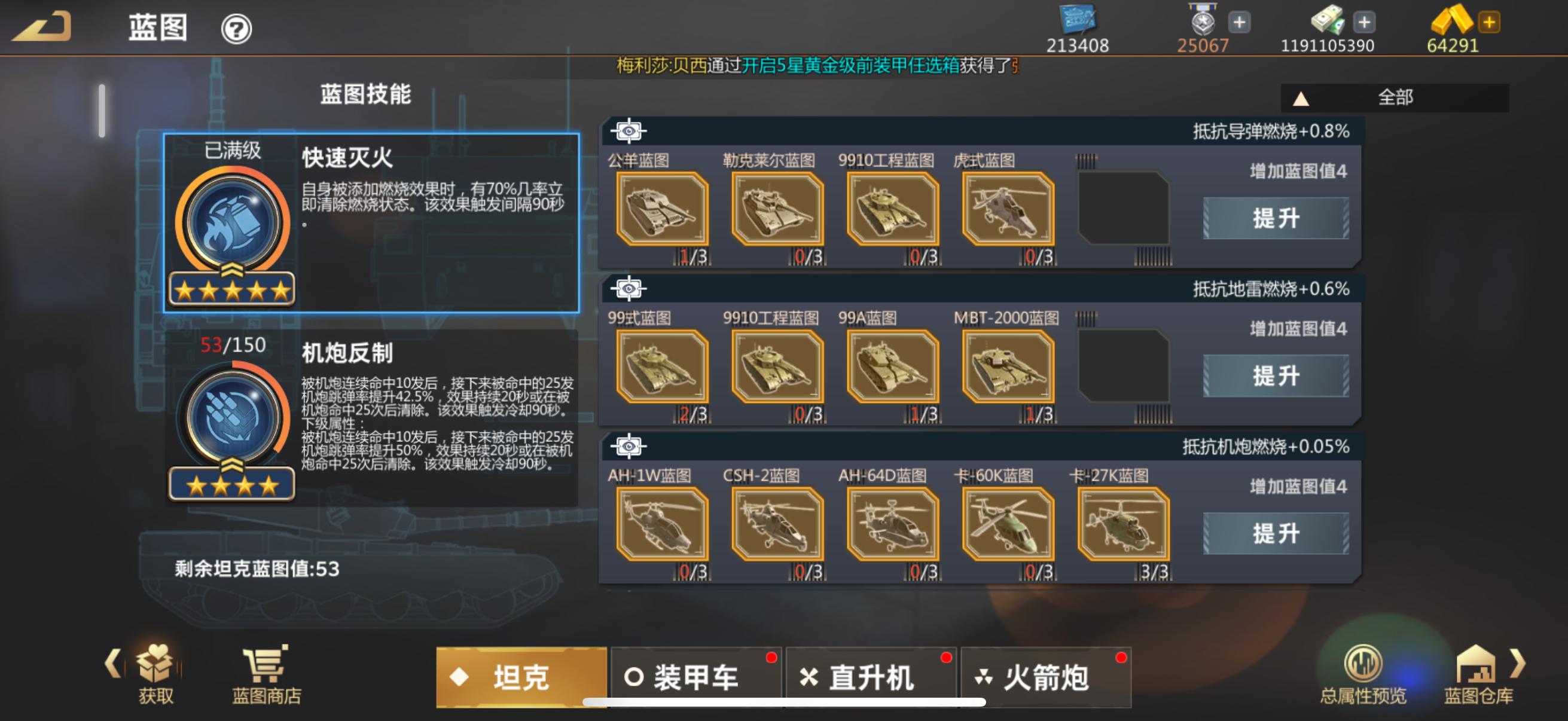
Task: Click 提升 button for 抵抗机炮燃烧 row
Action: pyautogui.click(x=1276, y=534)
